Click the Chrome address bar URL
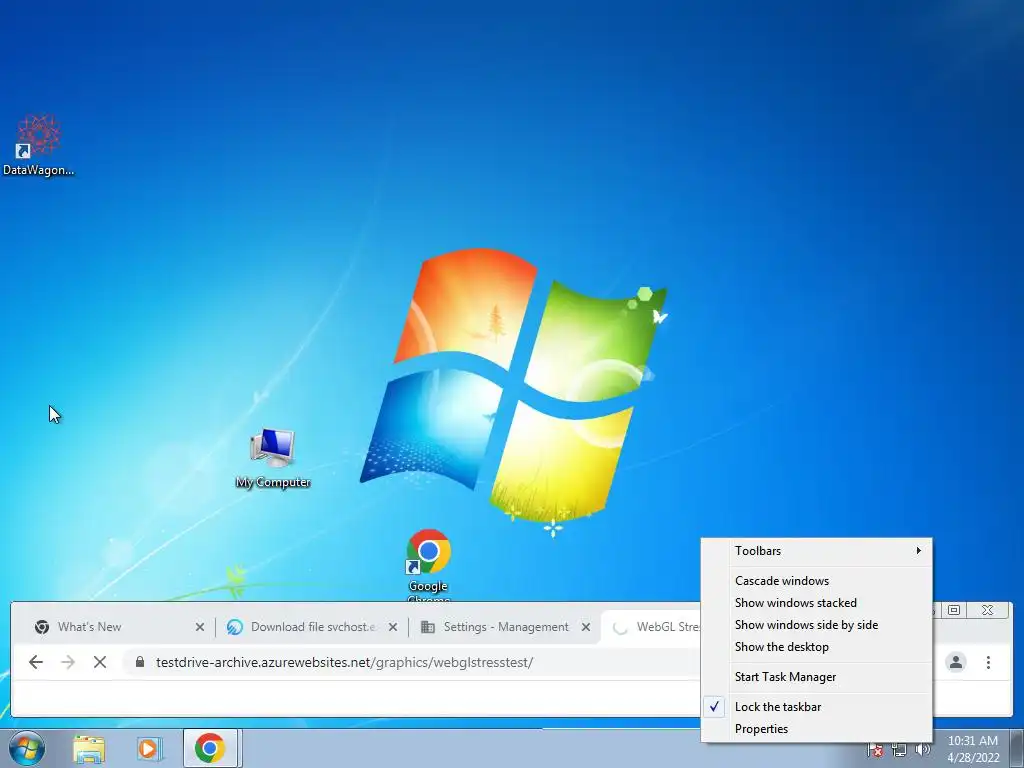The height and width of the screenshot is (768, 1024). 344,662
